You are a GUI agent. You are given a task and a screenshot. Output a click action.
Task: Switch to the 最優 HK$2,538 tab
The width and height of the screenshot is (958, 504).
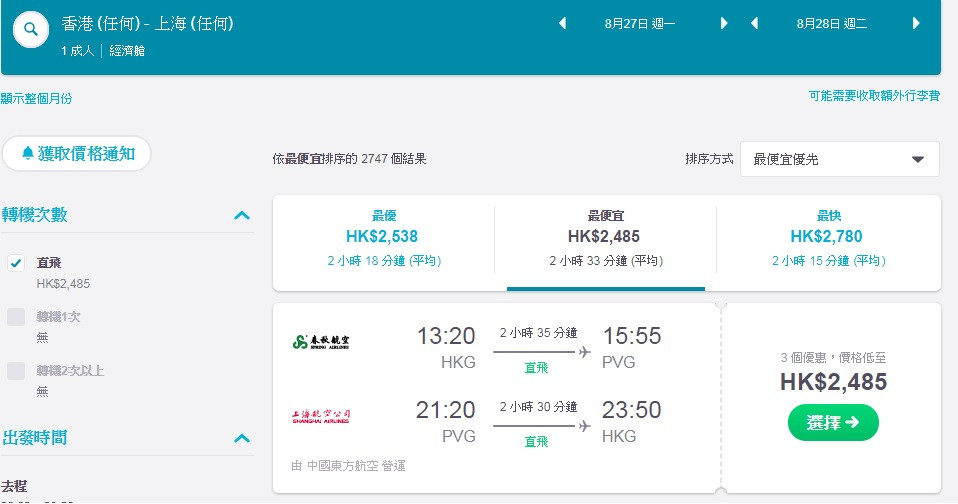(x=384, y=238)
